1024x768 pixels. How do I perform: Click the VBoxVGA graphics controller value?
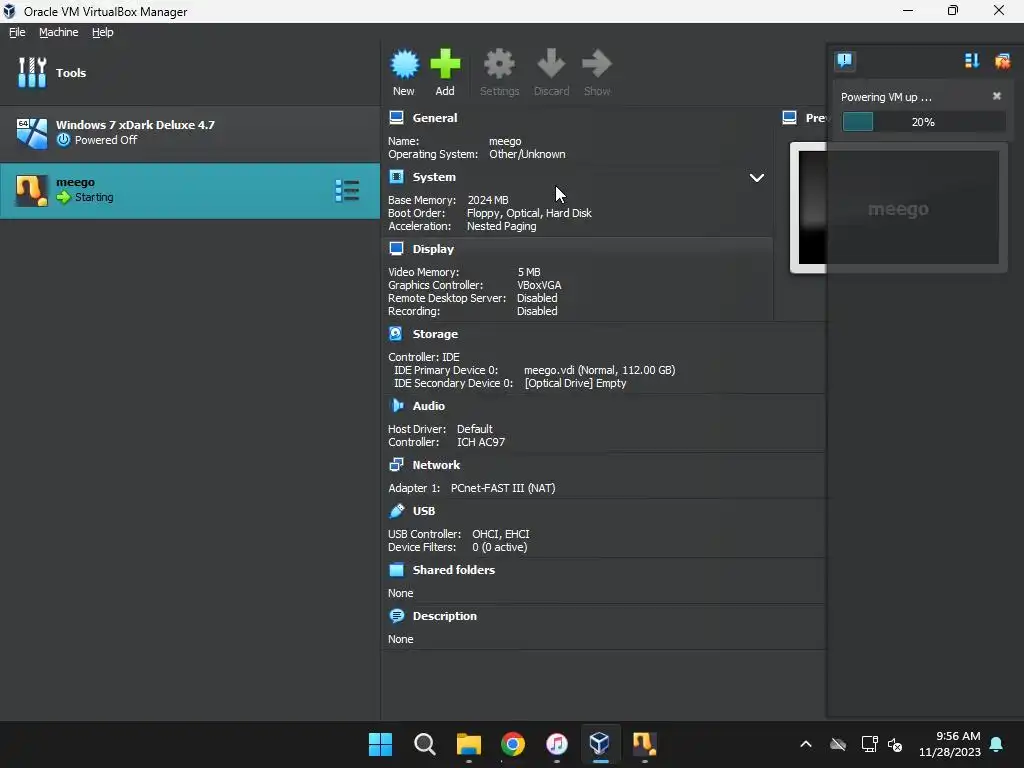pos(539,285)
